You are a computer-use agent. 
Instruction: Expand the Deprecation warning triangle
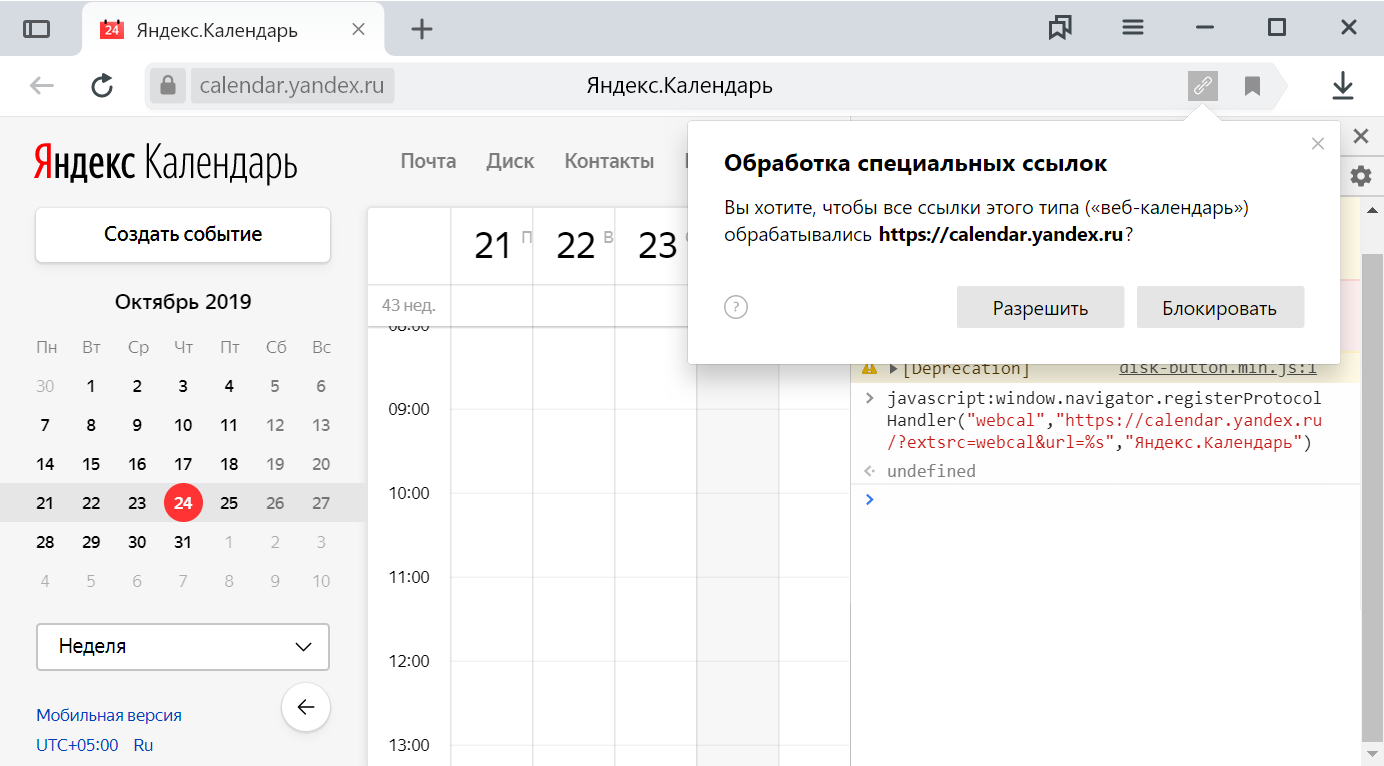(894, 369)
